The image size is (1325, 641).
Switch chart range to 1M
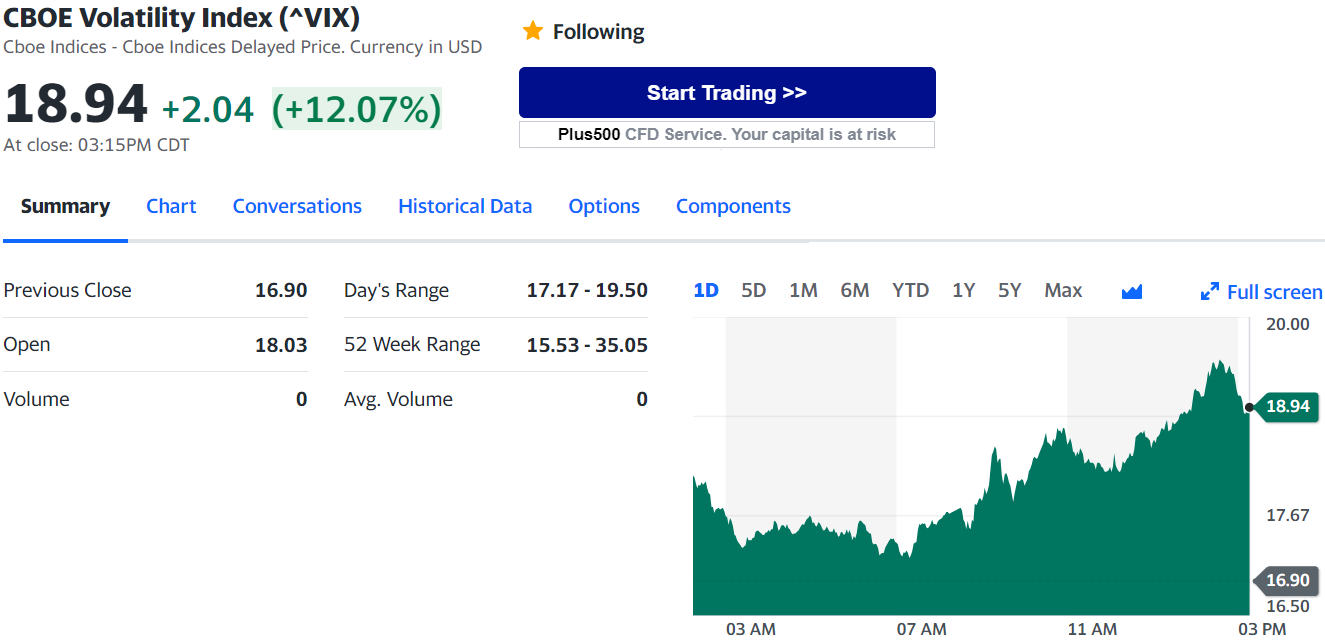coord(803,290)
